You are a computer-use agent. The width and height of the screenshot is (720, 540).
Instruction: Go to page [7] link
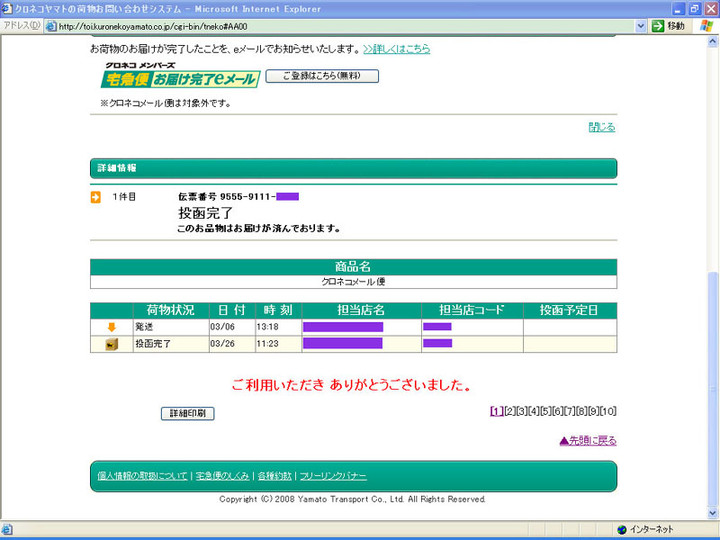(x=569, y=411)
